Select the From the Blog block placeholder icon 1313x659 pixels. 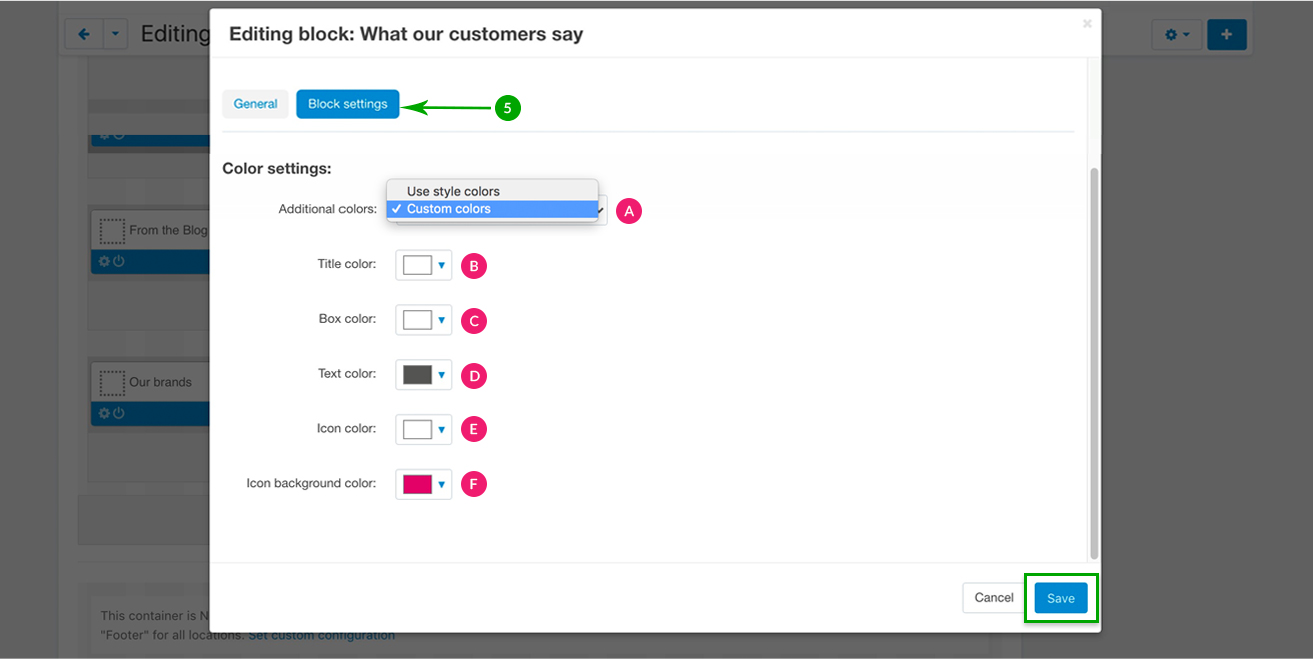coord(112,231)
